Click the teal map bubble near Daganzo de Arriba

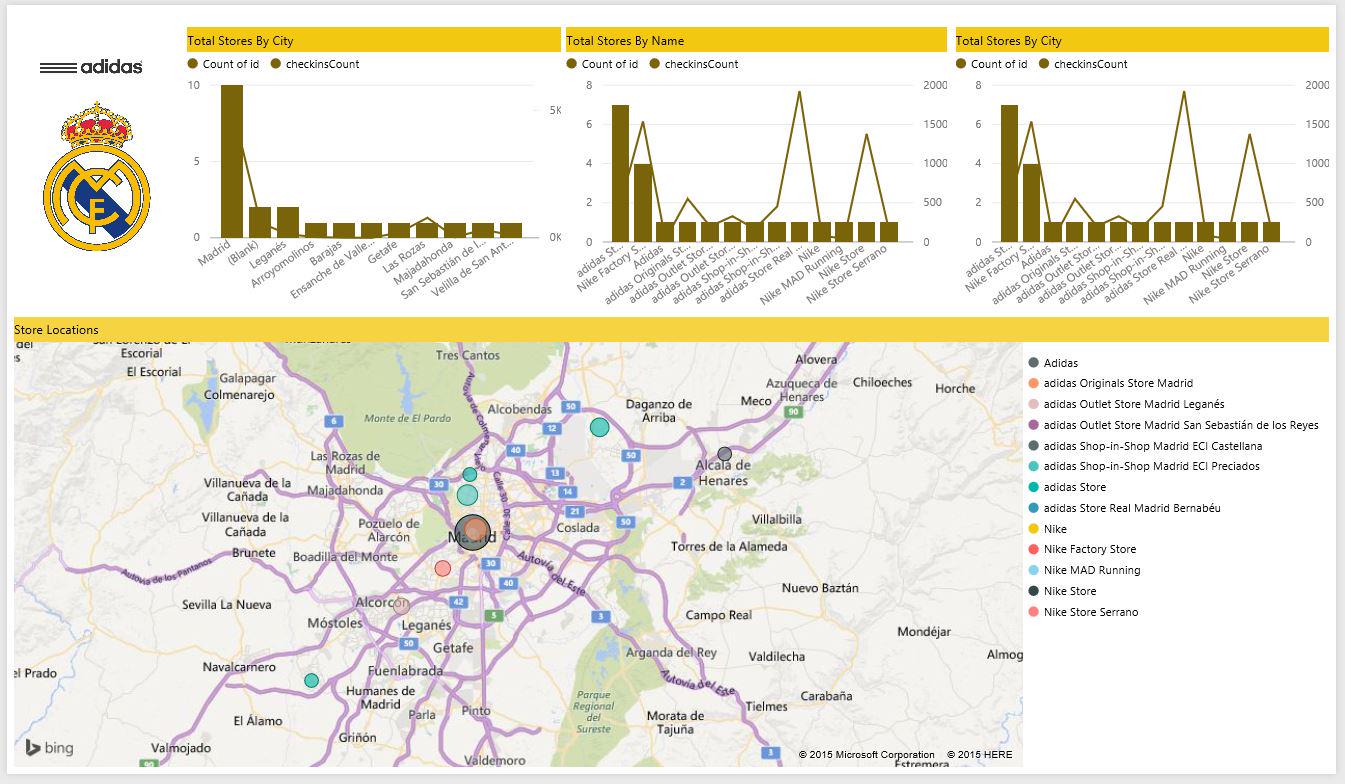(x=599, y=428)
